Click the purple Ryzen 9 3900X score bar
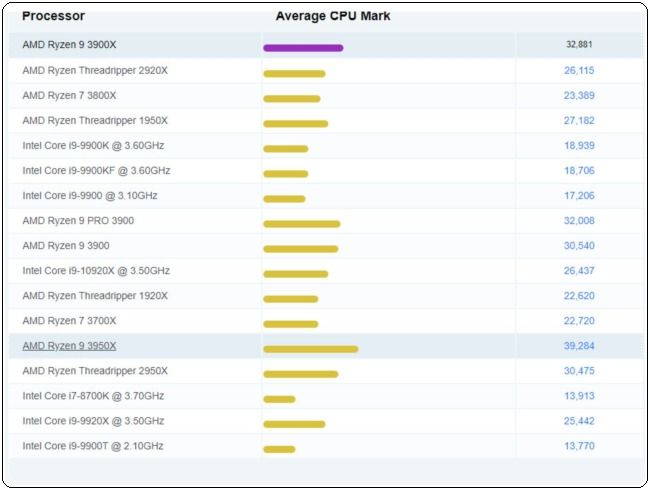This screenshot has width=650, height=490. tap(303, 48)
